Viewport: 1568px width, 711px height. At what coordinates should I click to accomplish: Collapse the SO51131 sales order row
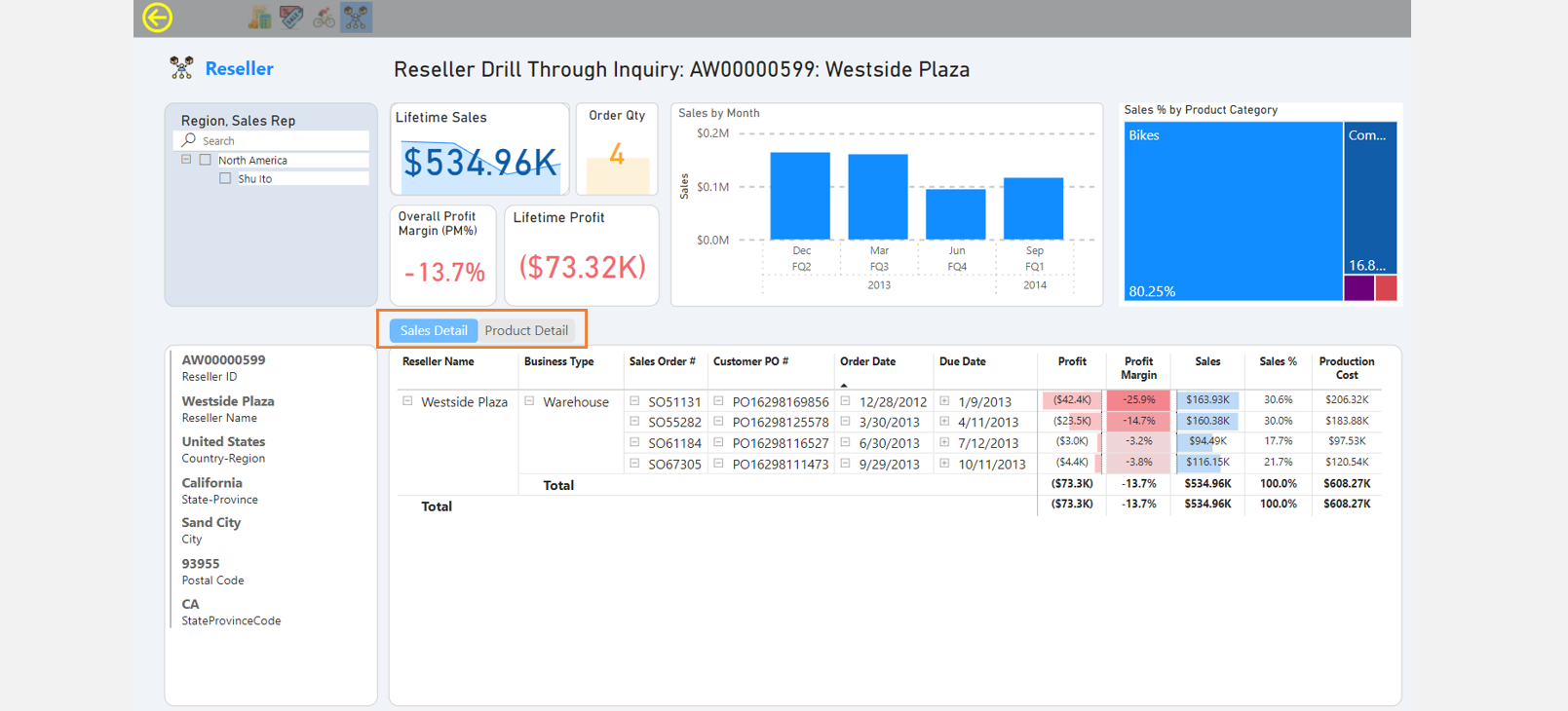(634, 401)
